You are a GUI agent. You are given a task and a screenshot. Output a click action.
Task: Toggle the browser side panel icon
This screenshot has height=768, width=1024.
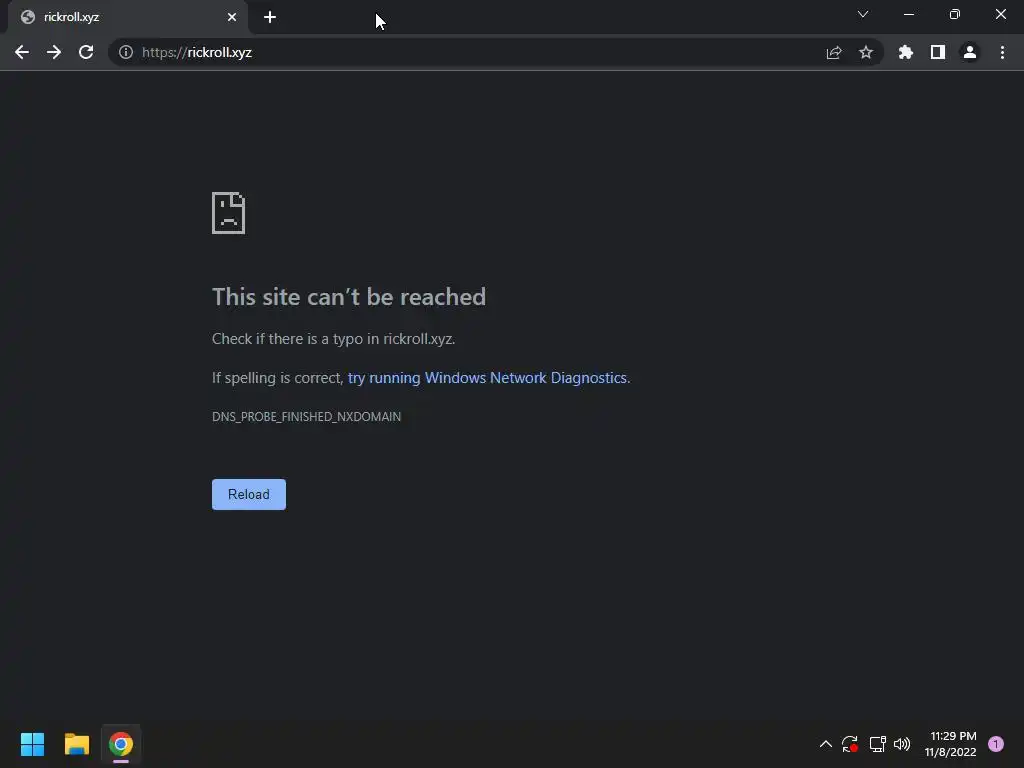coord(938,52)
